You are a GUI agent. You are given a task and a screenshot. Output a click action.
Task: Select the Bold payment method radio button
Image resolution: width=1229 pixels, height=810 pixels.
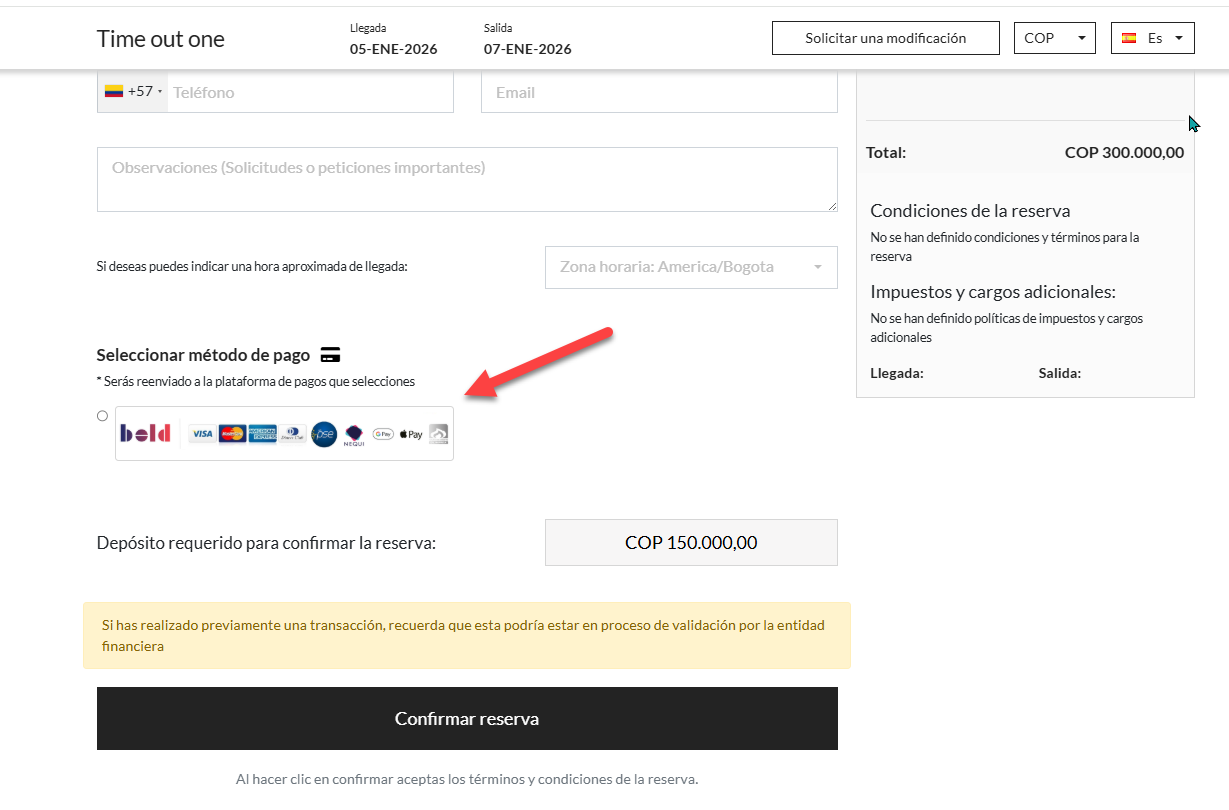click(102, 416)
